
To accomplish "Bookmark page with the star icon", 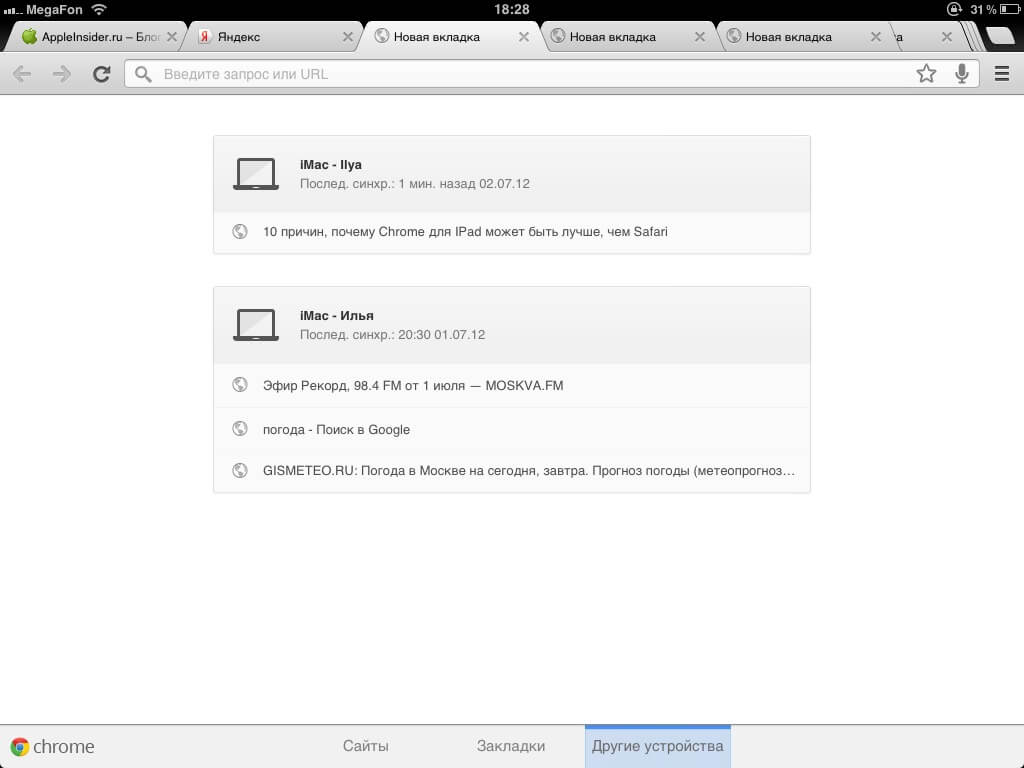I will pos(926,73).
